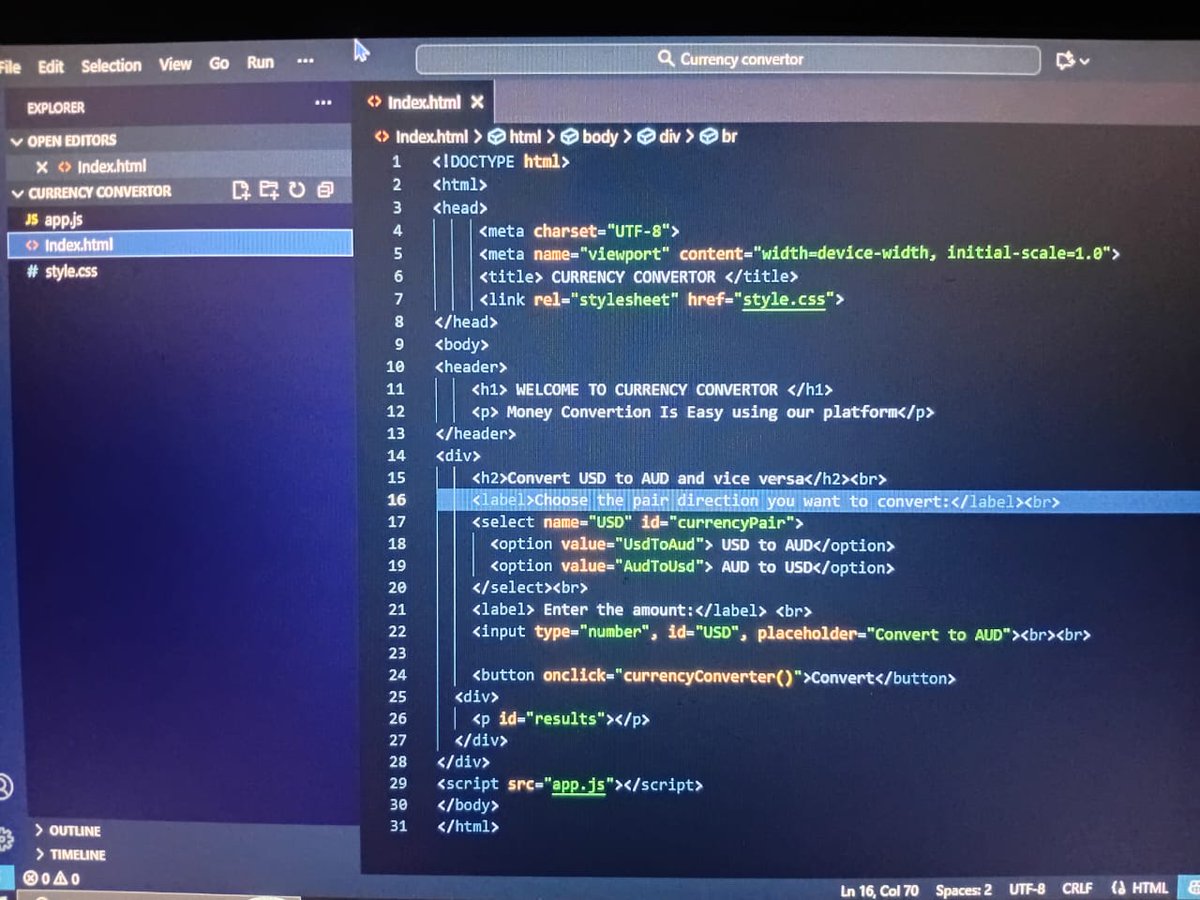Follow the app.js link in script tag
The width and height of the screenshot is (1200, 900).
pos(579,785)
